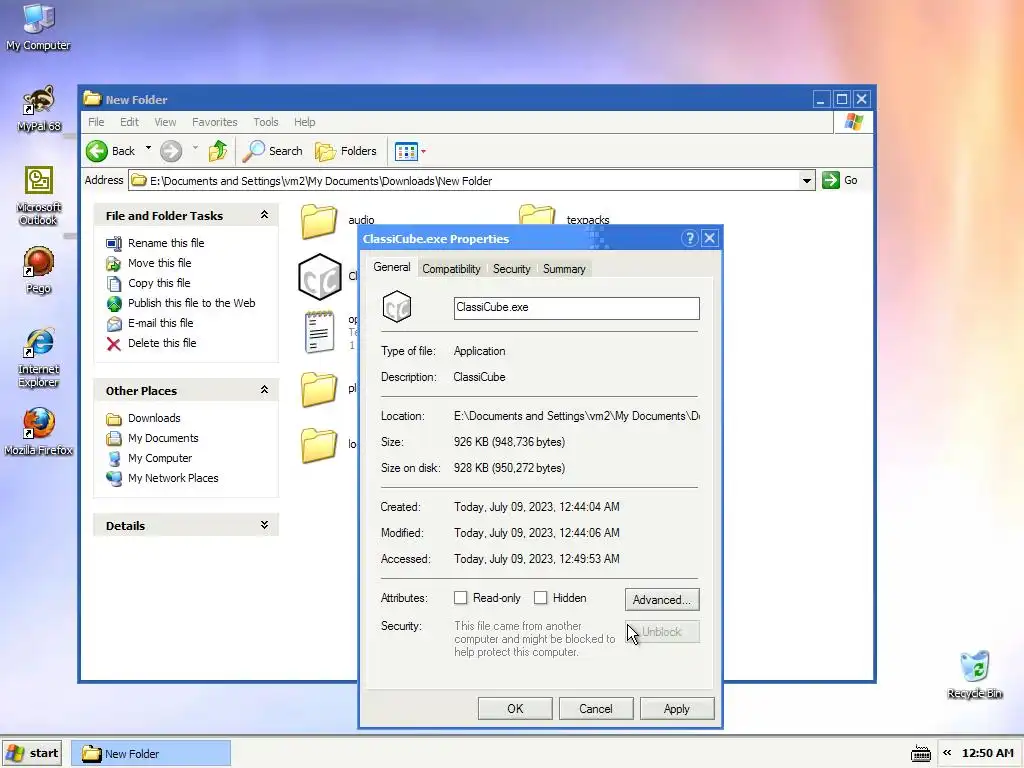Expand hidden system tray icons
The image size is (1024, 768).
click(947, 753)
